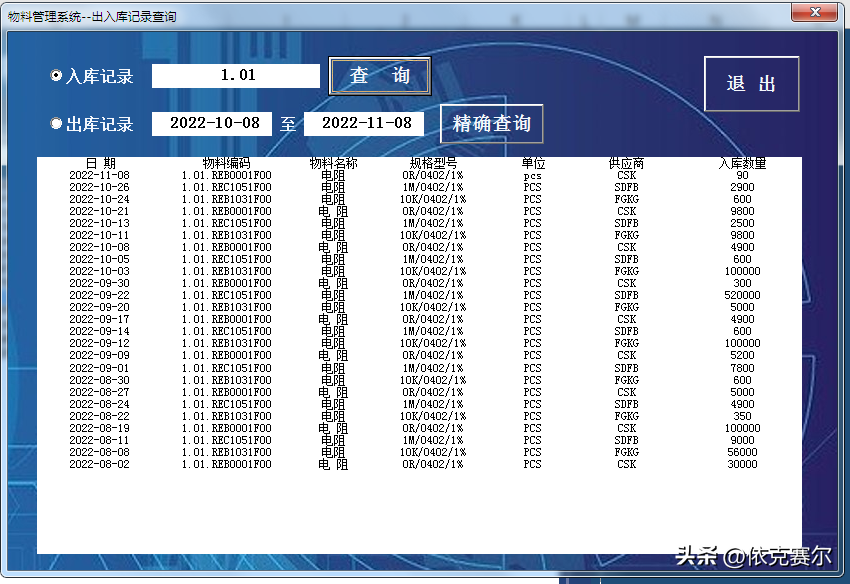Click the 日期 column header
The width and height of the screenshot is (850, 584).
click(101, 163)
